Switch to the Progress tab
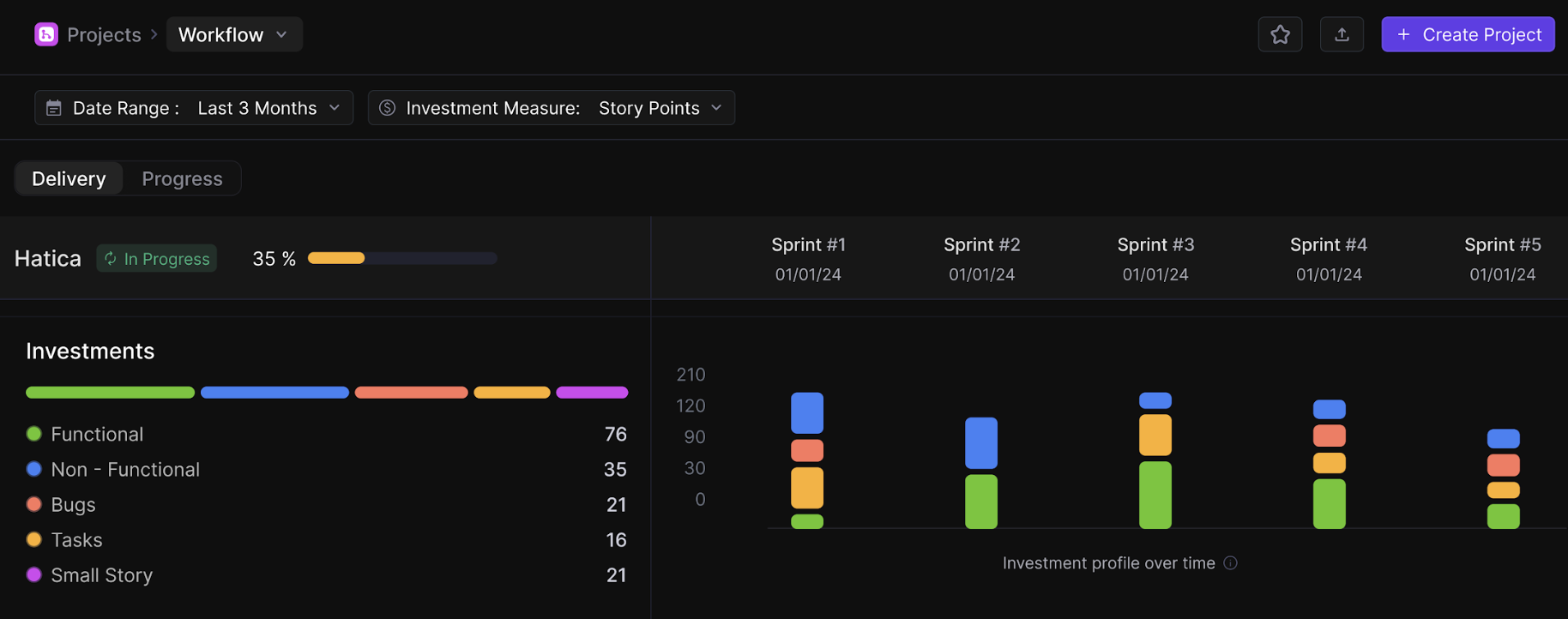 (x=182, y=178)
